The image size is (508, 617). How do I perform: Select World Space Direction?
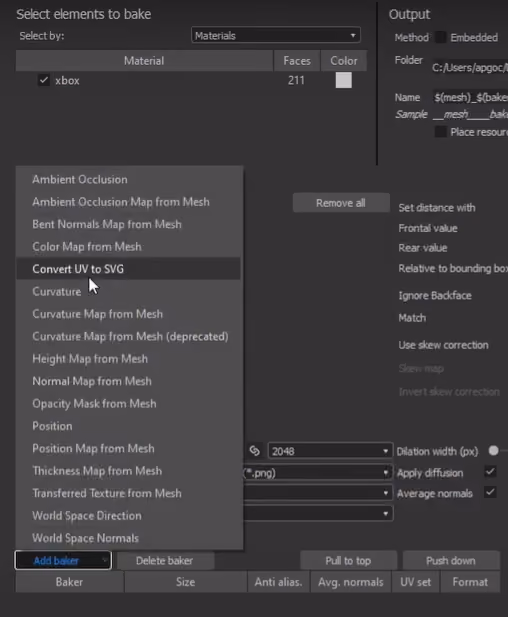pyautogui.click(x=128, y=515)
